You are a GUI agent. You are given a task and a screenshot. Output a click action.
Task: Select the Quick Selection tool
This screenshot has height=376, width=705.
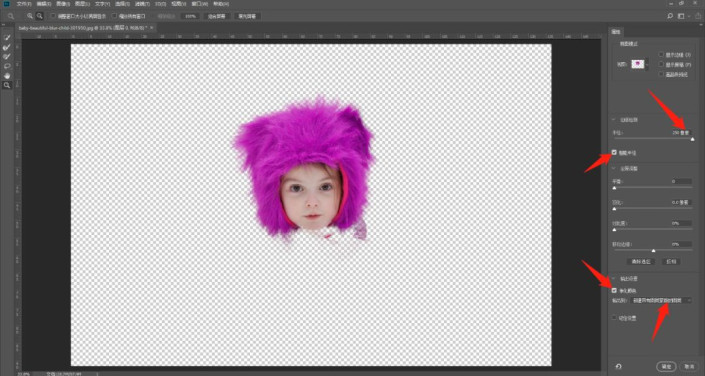click(x=7, y=37)
